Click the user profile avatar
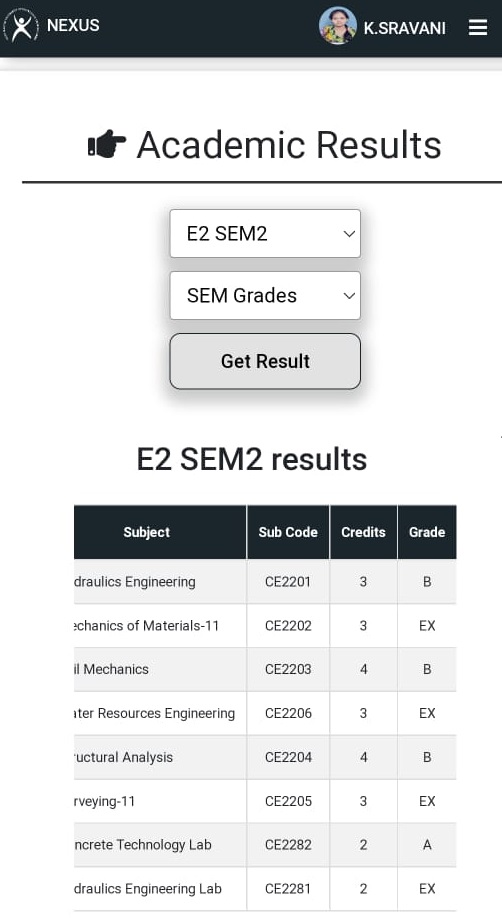 (x=338, y=26)
